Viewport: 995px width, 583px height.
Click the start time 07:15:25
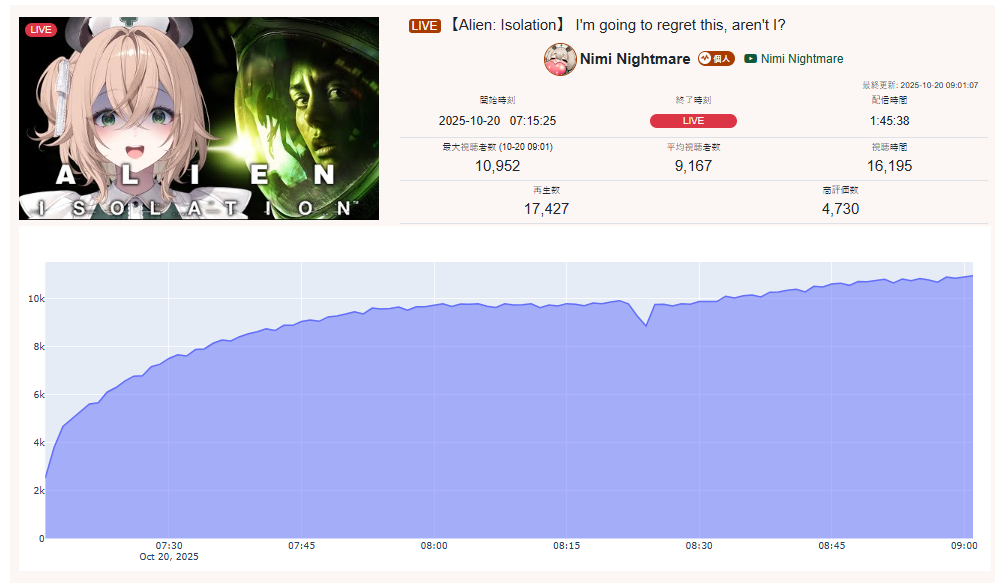[x=532, y=121]
